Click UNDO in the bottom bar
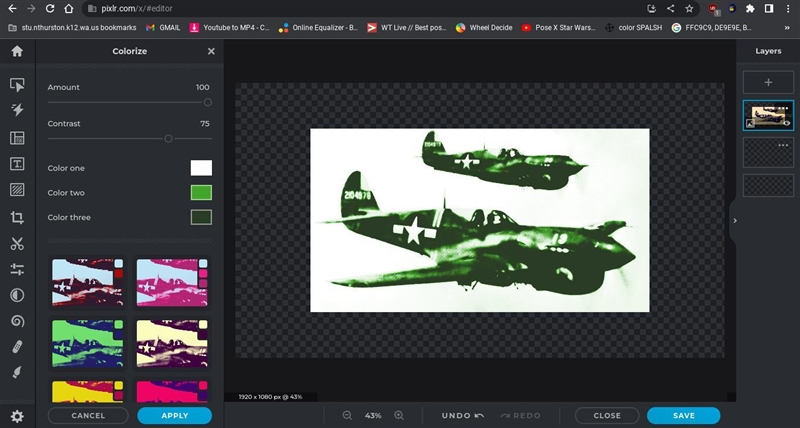800x428 pixels. coord(463,415)
